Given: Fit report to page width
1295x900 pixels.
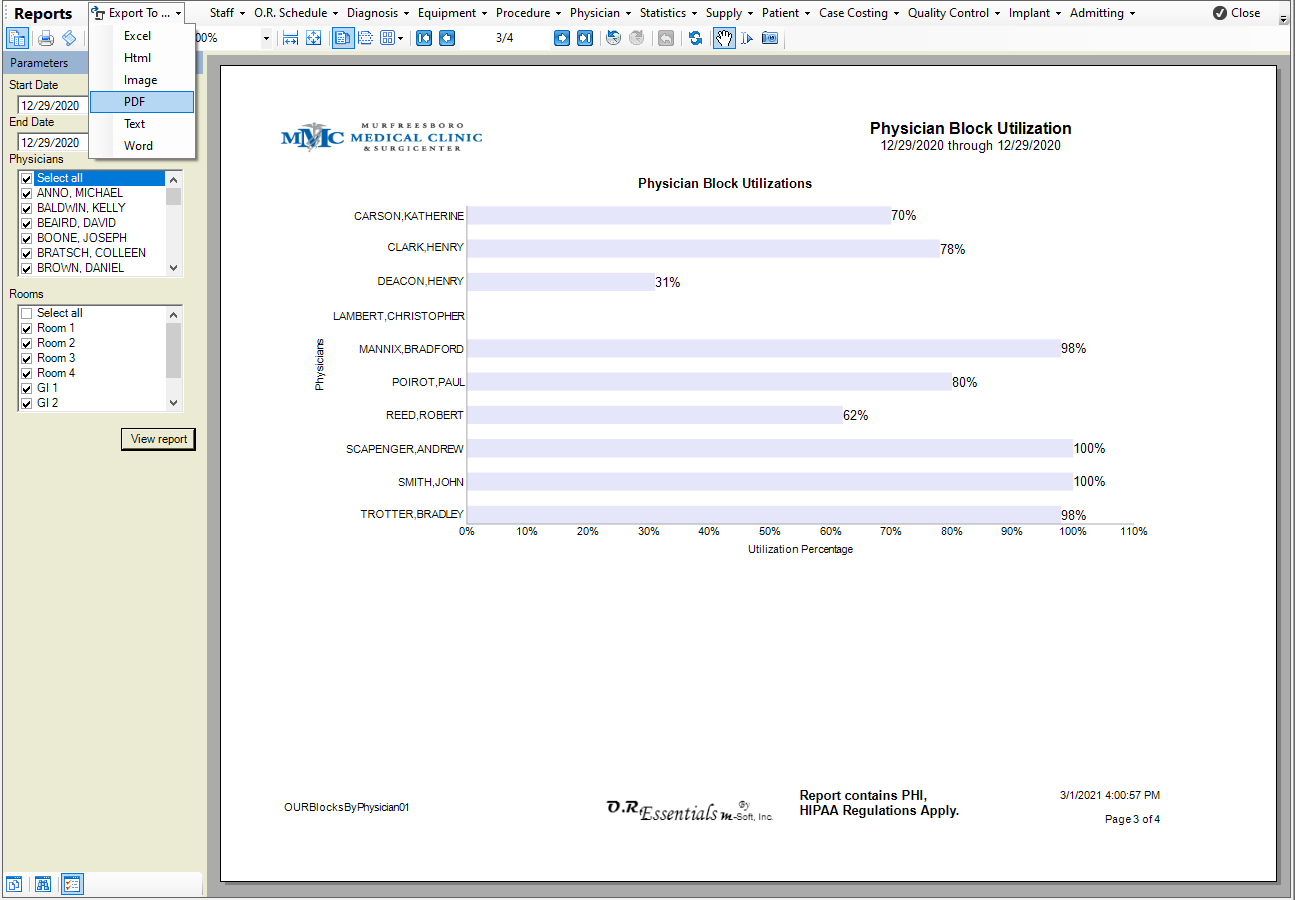Looking at the screenshot, I should tap(291, 38).
